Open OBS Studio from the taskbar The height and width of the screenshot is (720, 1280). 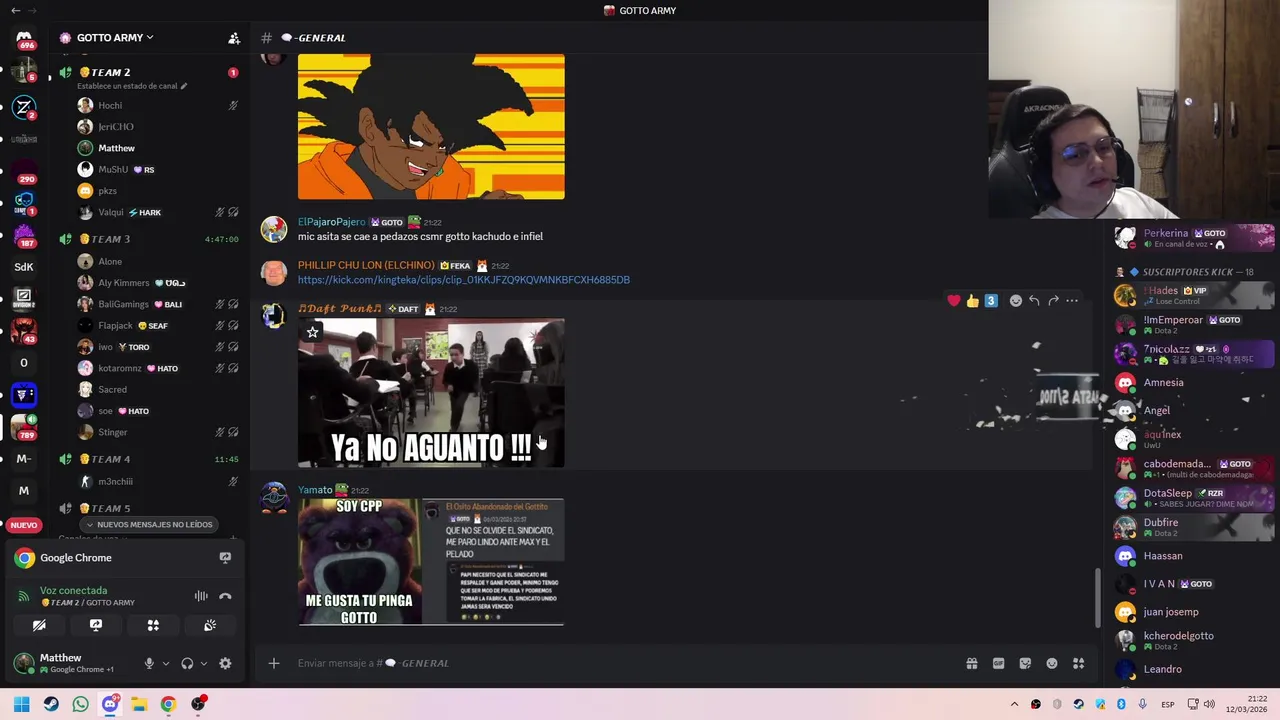point(198,704)
